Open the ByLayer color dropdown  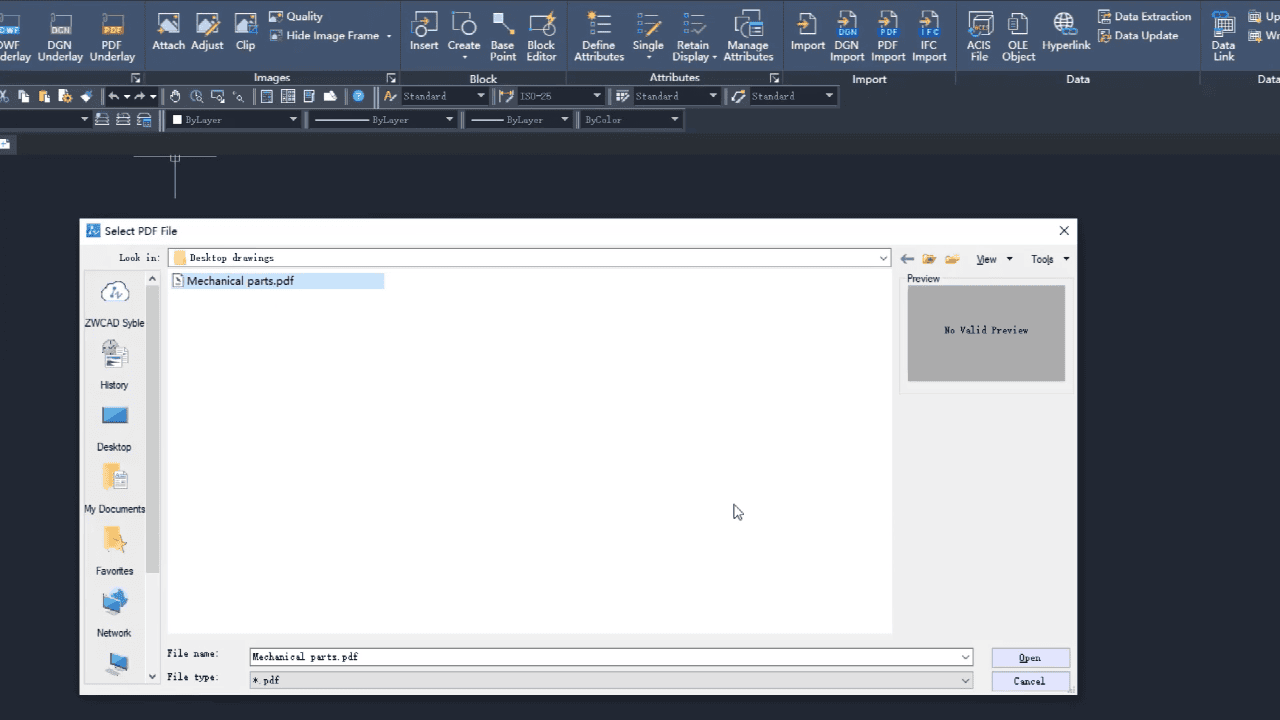[293, 119]
